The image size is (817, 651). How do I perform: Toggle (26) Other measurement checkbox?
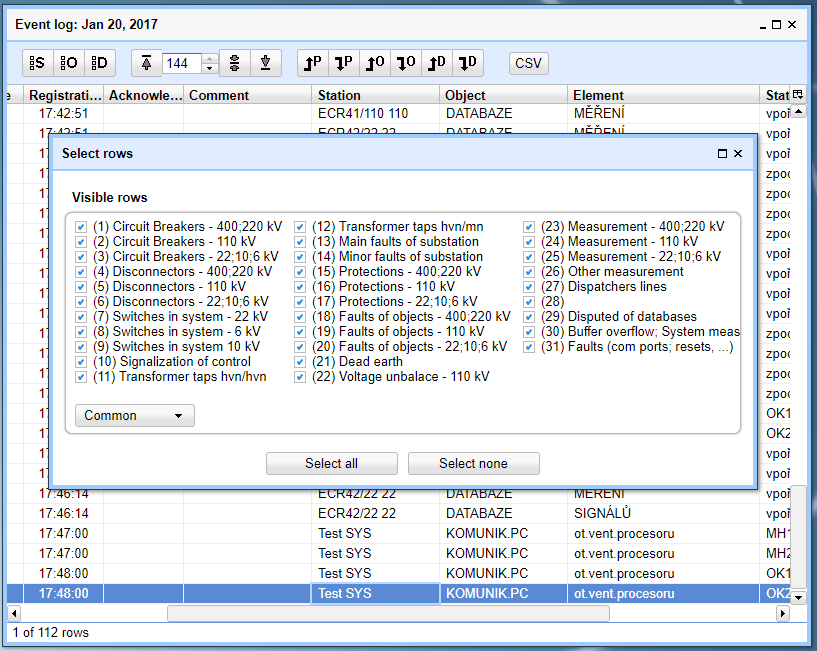529,272
